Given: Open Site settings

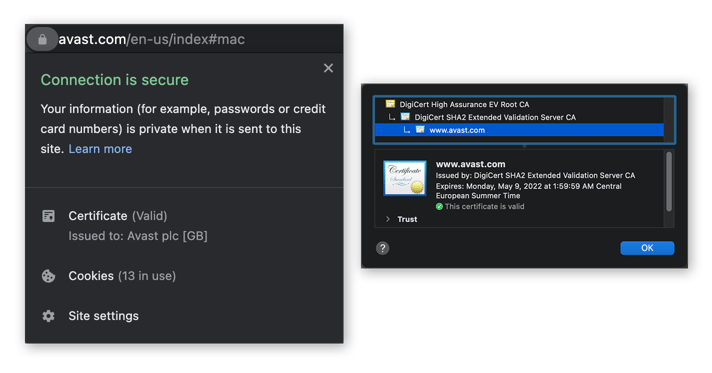Looking at the screenshot, I should (x=104, y=316).
